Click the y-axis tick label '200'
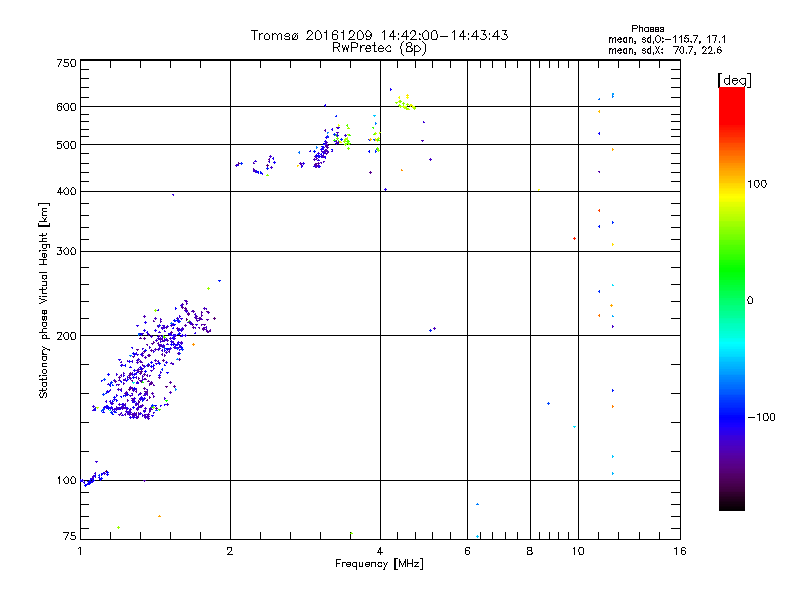Screen dimensions: 800x600 point(66,336)
